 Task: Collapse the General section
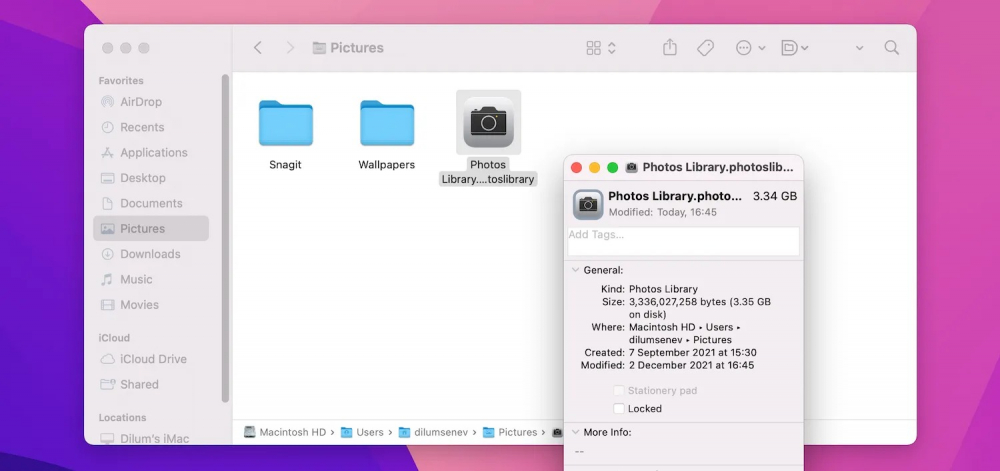pyautogui.click(x=575, y=270)
